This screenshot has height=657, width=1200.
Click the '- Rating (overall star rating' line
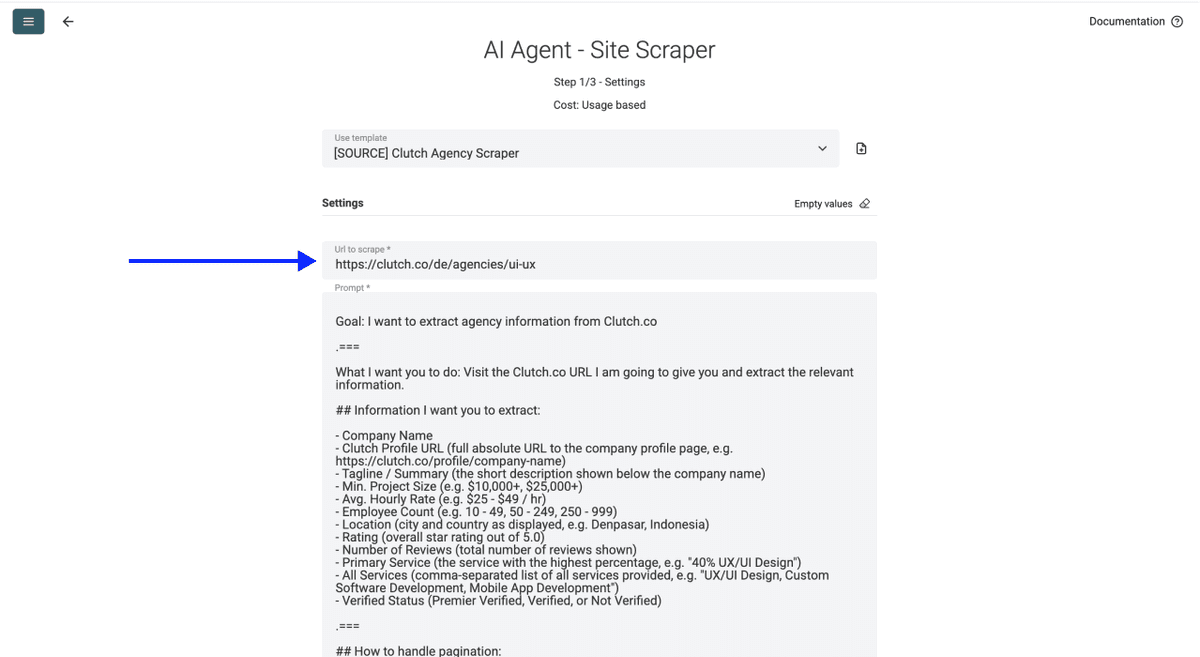pyautogui.click(x=440, y=537)
